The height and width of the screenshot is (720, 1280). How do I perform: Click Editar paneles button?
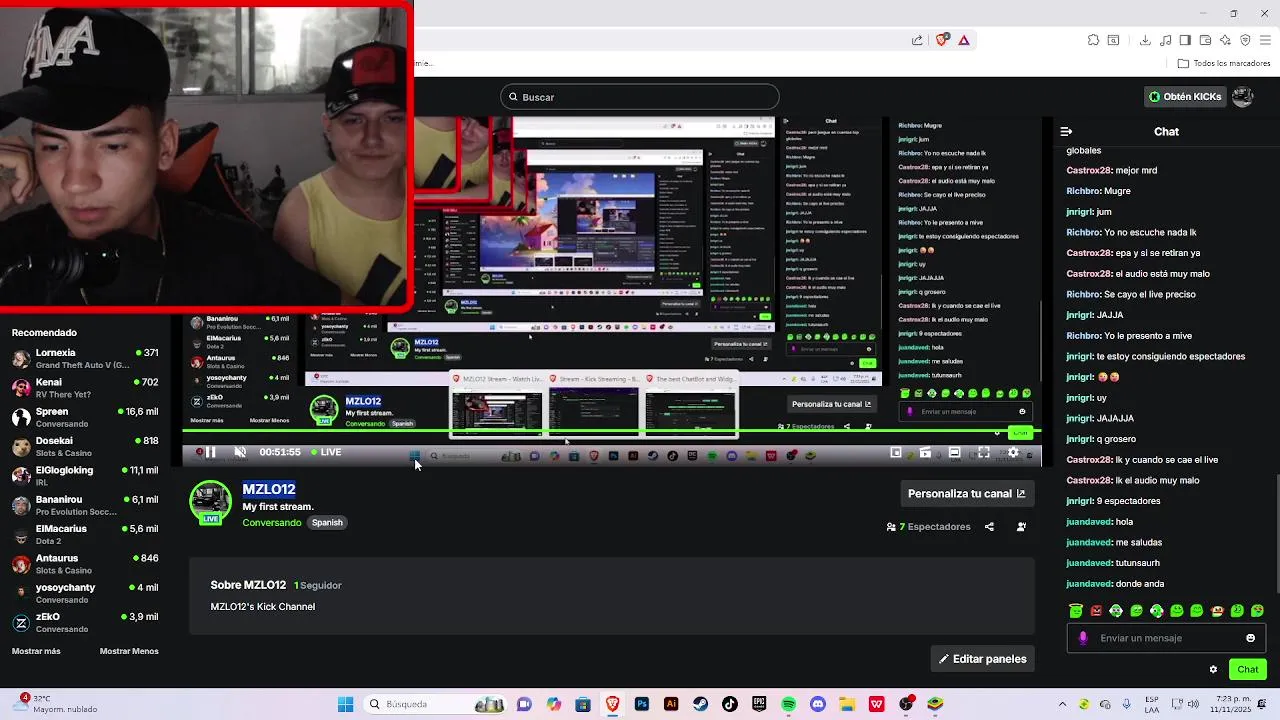coord(982,659)
